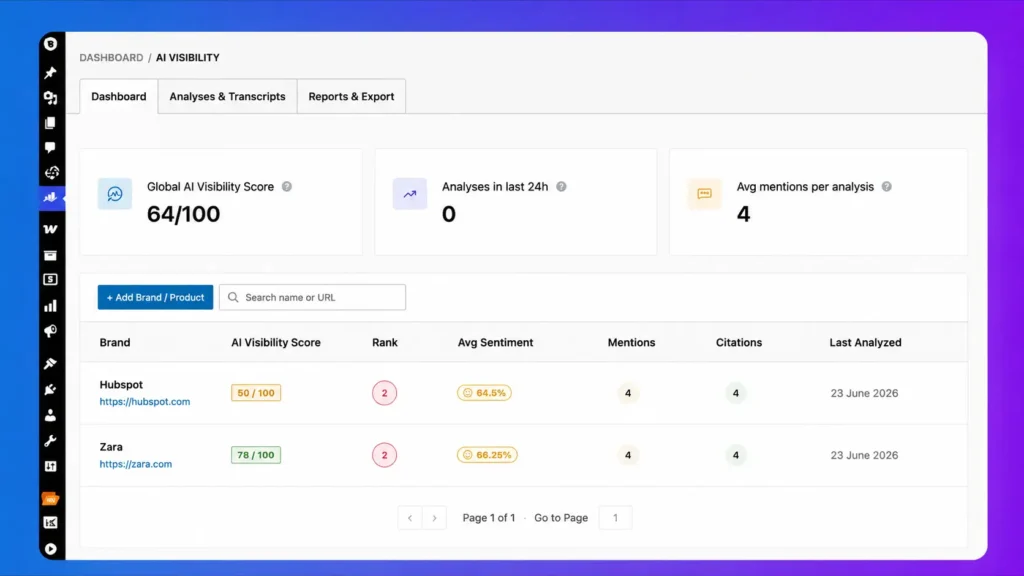Open the W logo sidebar icon
Viewport: 1024px width, 576px height.
(x=50, y=229)
